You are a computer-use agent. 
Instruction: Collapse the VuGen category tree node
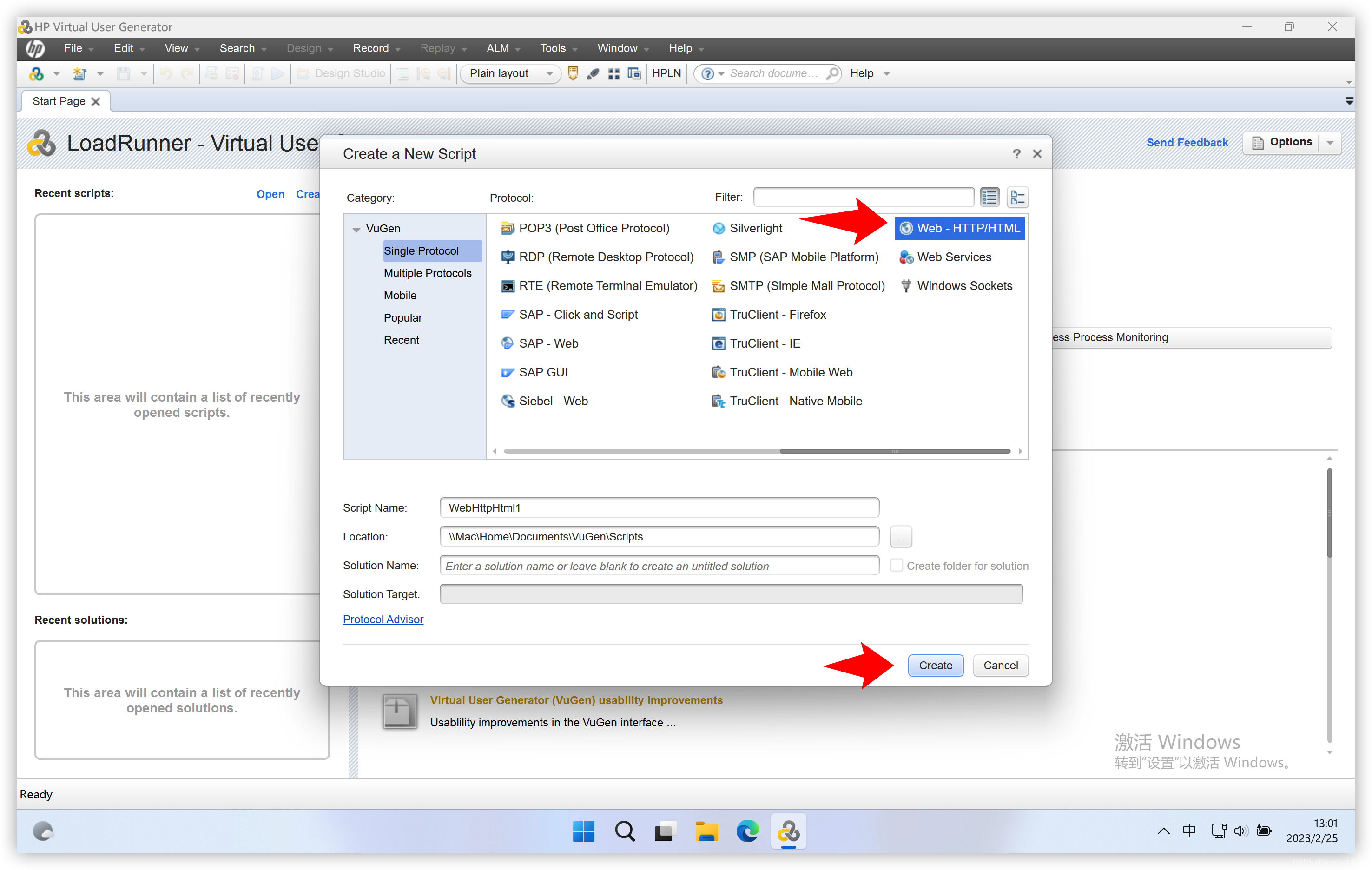pyautogui.click(x=356, y=230)
